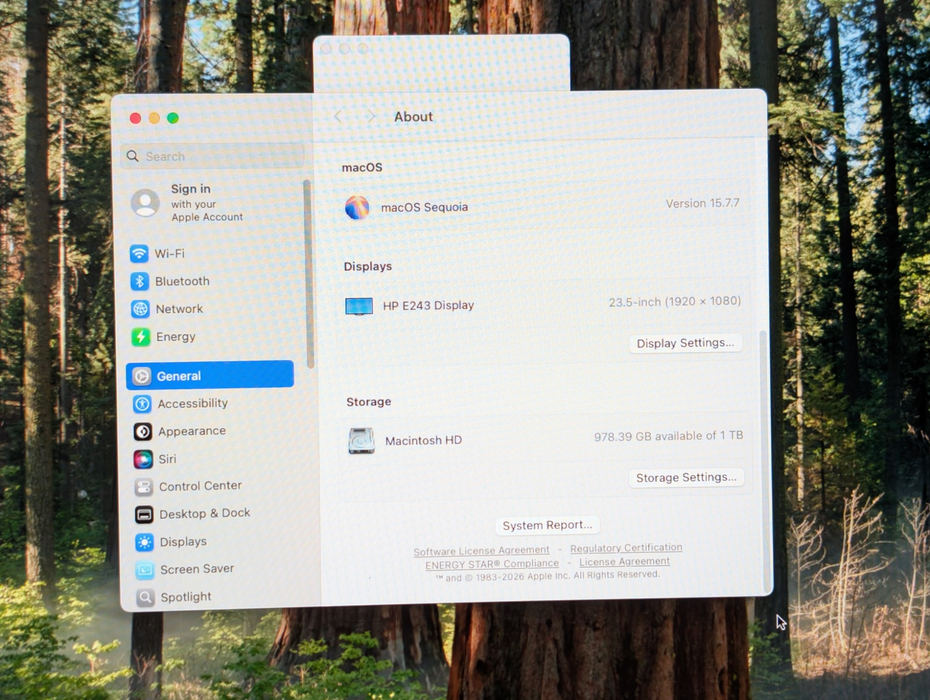Click the Energy lightning bolt icon

(x=141, y=336)
